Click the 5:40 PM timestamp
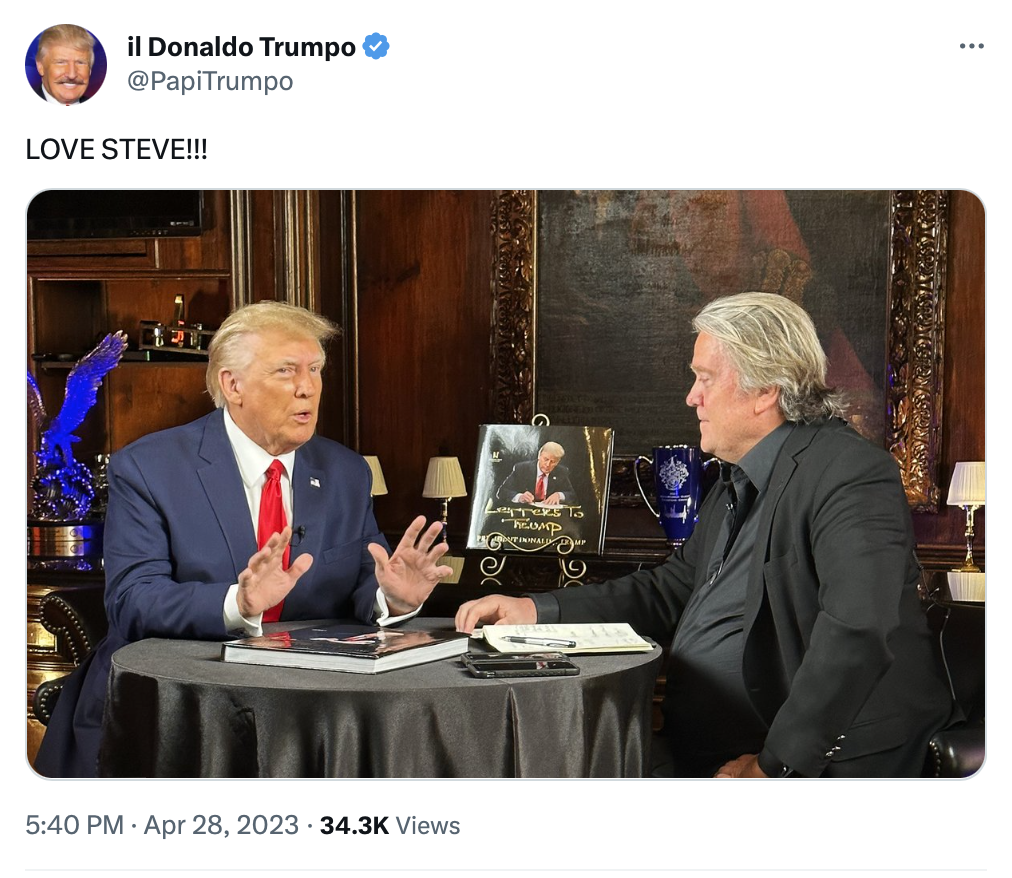This screenshot has height=878, width=1012. pos(74,825)
